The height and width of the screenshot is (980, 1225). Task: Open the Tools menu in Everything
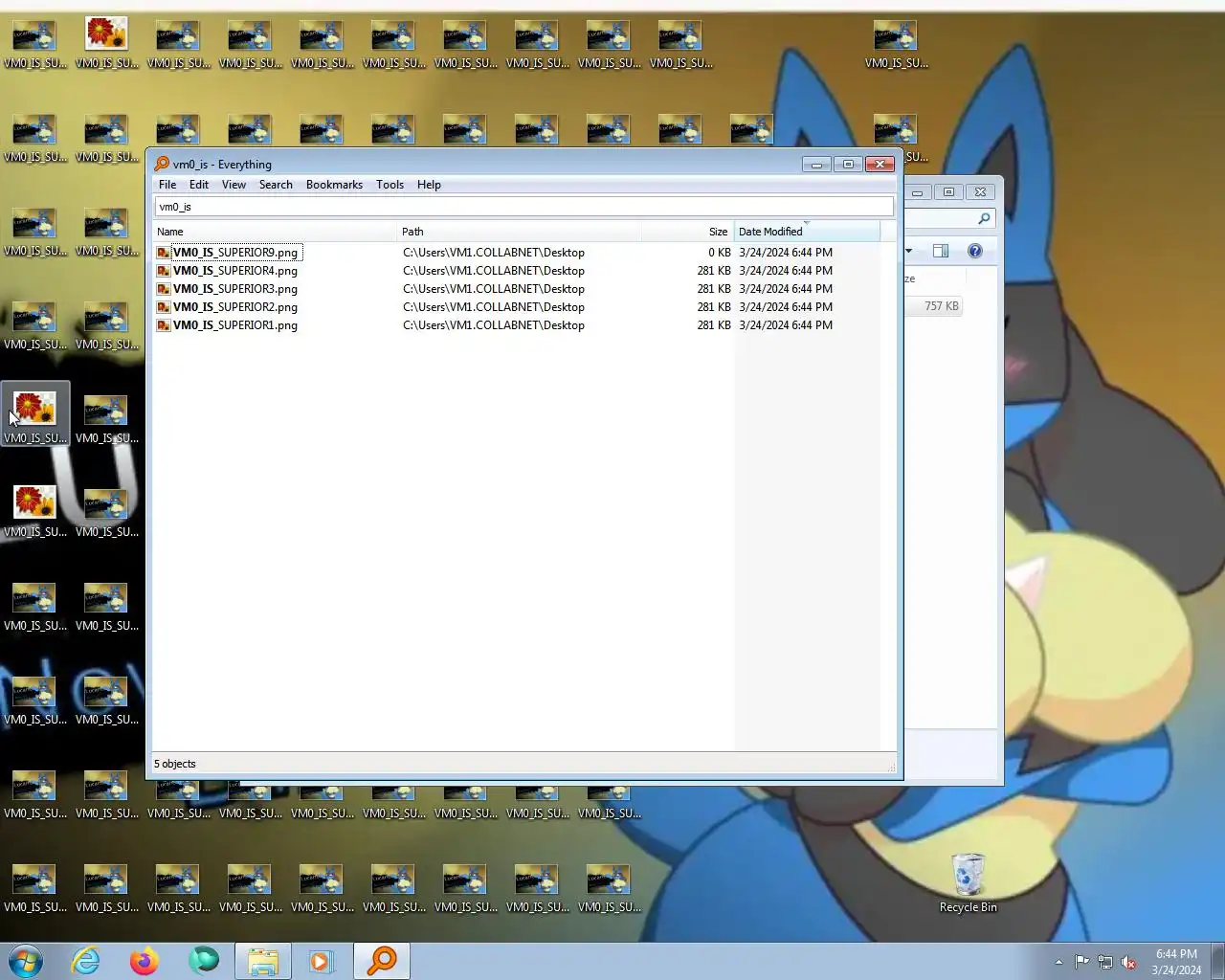390,185
